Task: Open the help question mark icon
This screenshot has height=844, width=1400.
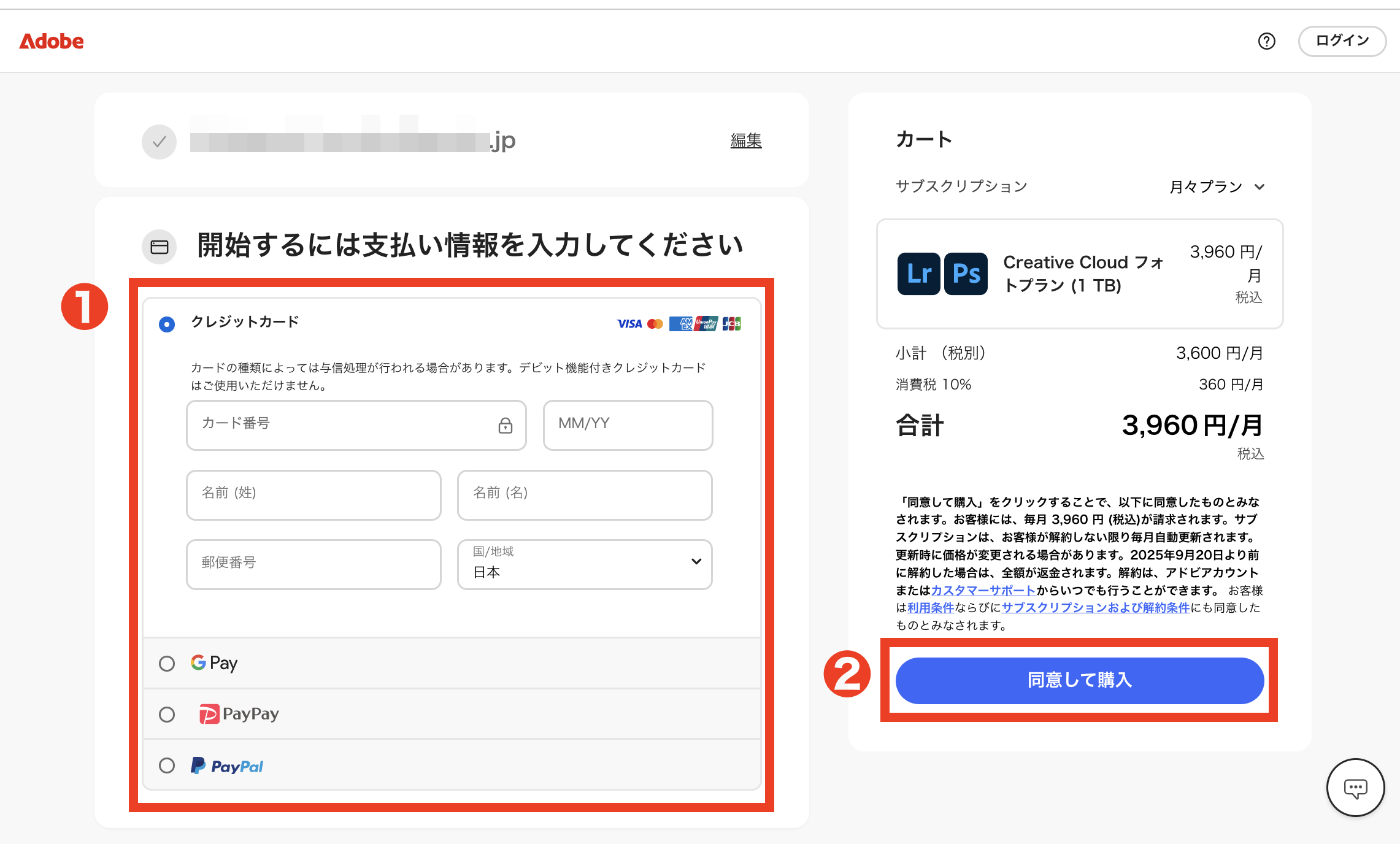Action: tap(1266, 41)
